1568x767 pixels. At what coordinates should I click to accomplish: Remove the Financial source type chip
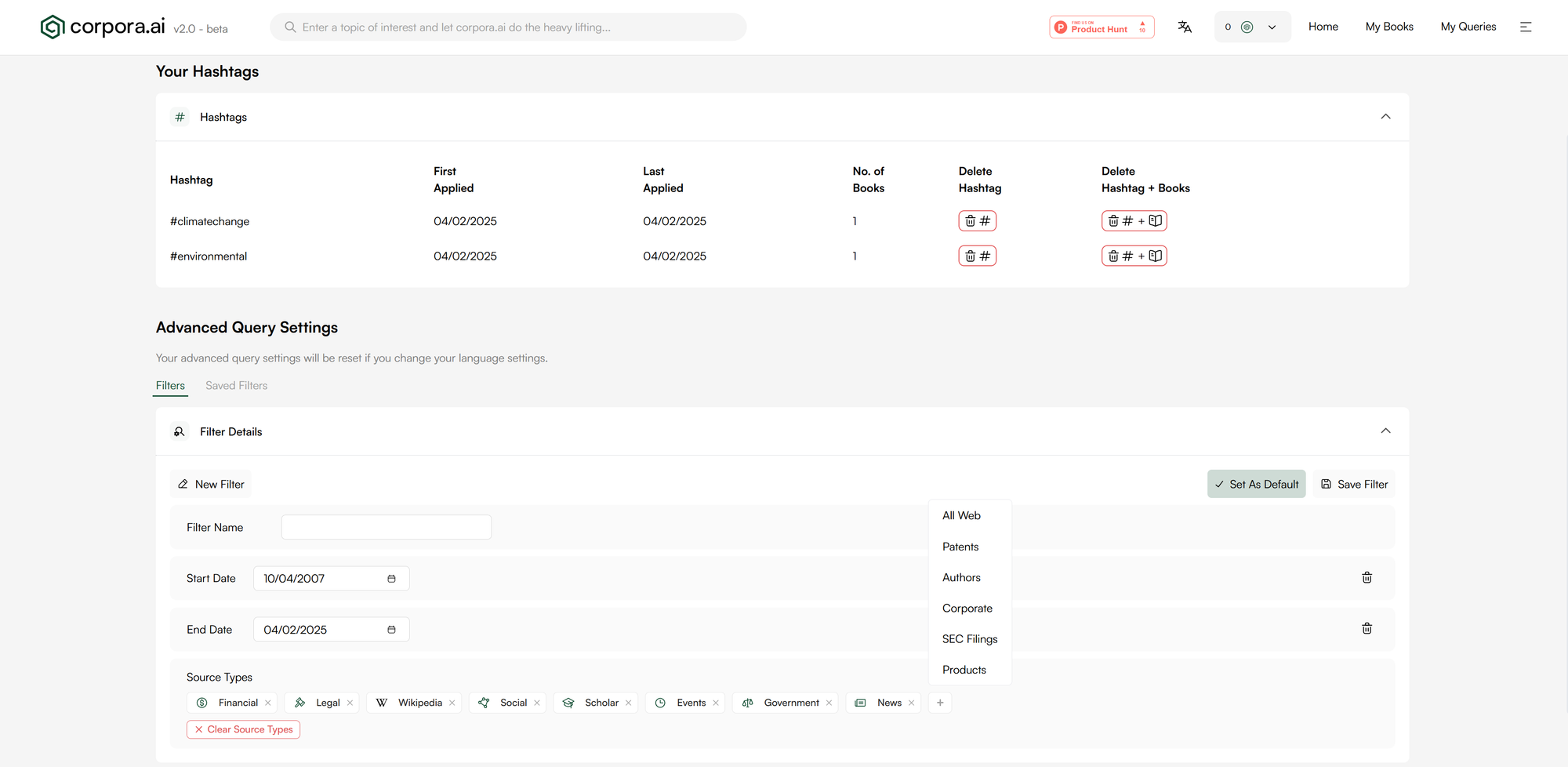pos(268,703)
